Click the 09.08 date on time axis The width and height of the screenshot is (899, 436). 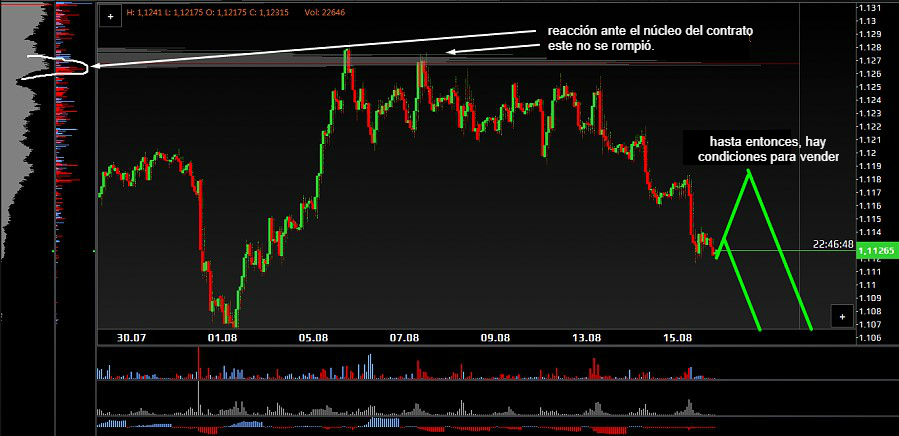495,339
